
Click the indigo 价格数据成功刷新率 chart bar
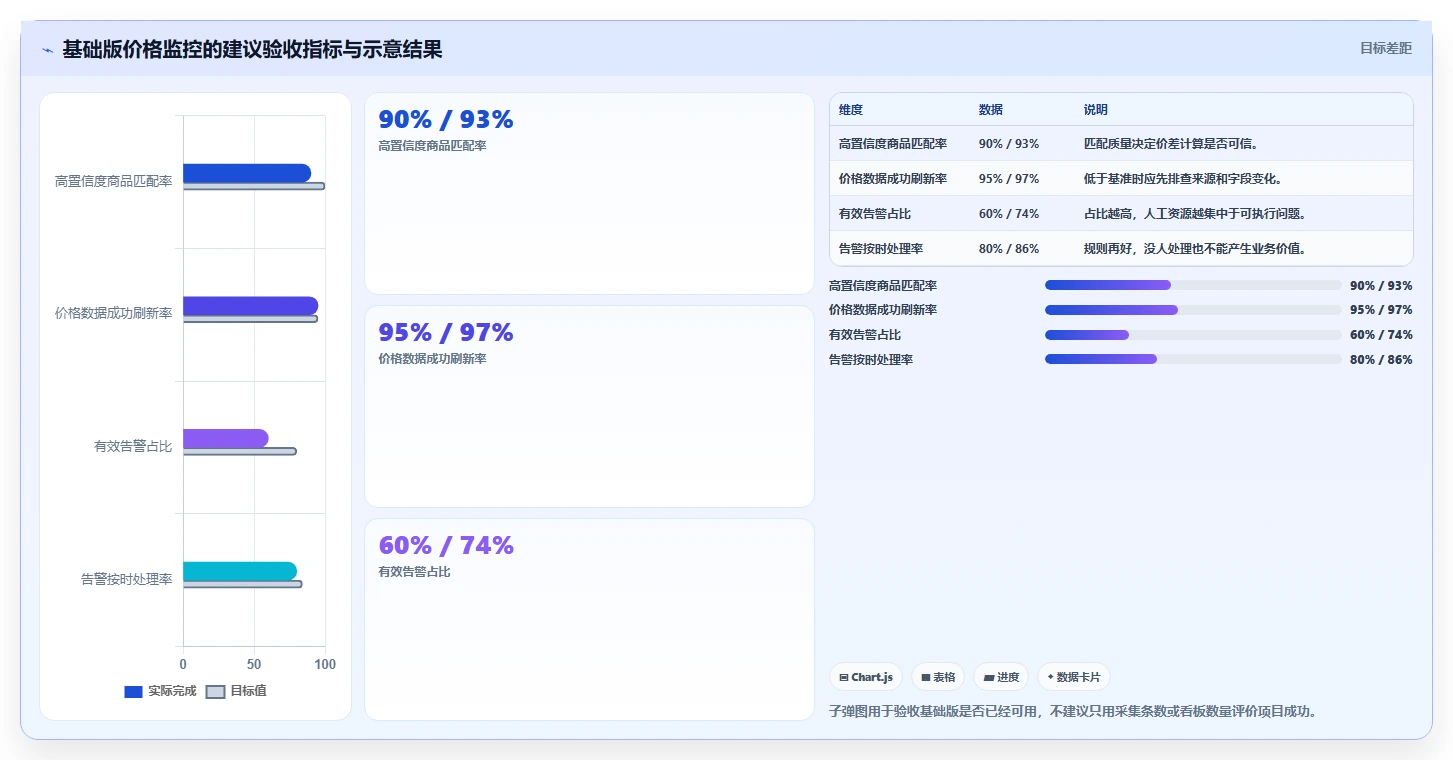(x=250, y=306)
